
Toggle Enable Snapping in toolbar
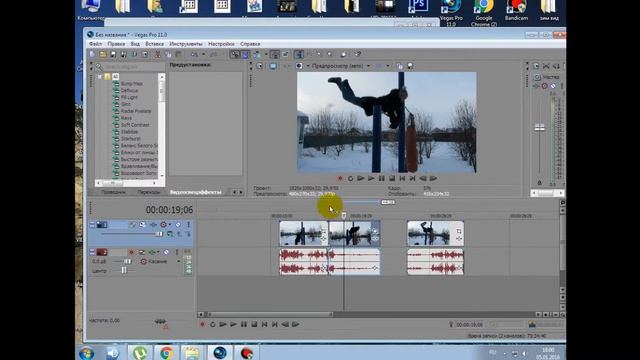coord(235,54)
